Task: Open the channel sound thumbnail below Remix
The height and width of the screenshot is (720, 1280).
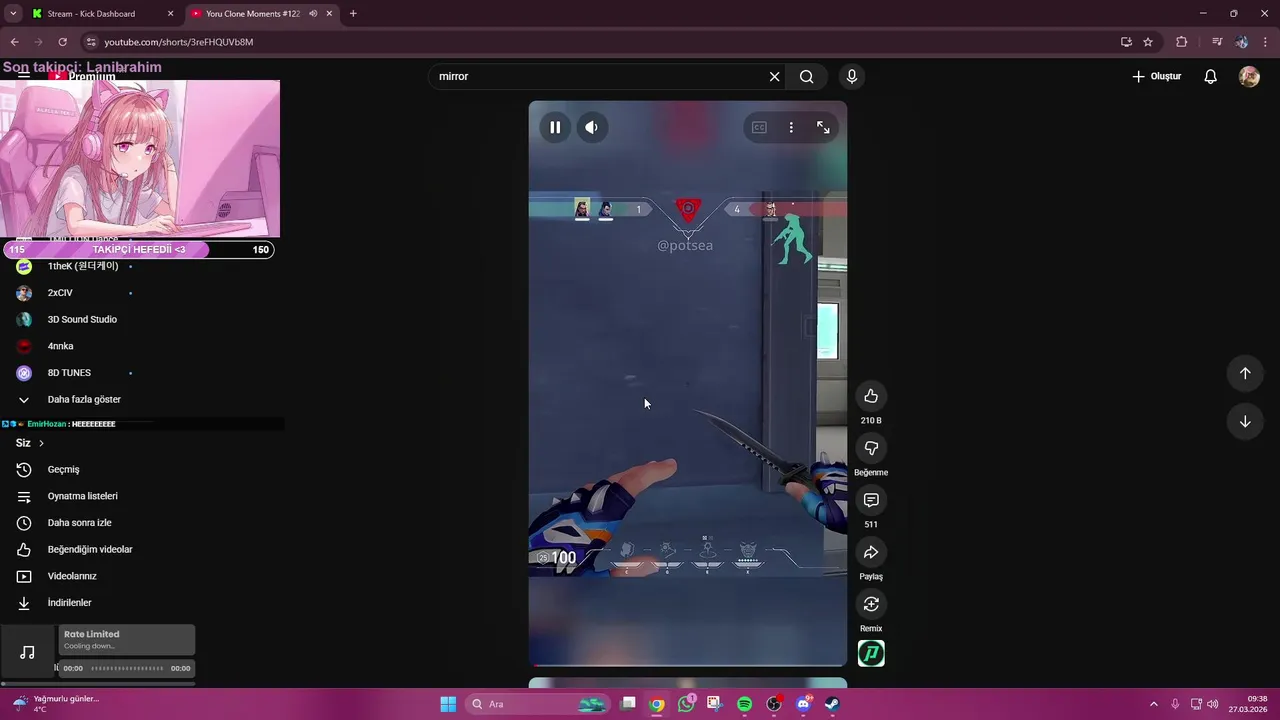Action: click(871, 654)
